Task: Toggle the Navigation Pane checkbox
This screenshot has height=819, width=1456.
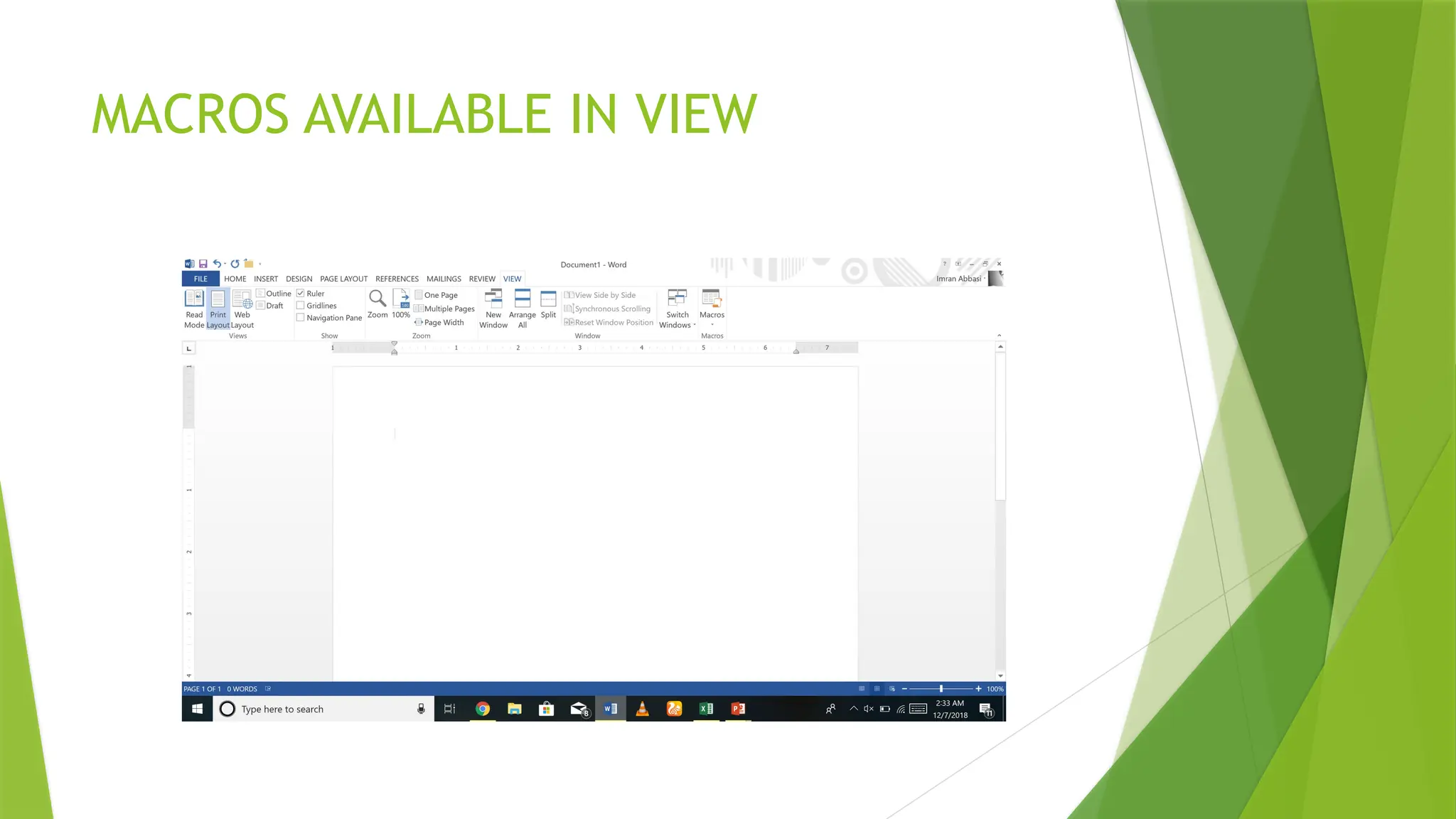Action: 301,318
